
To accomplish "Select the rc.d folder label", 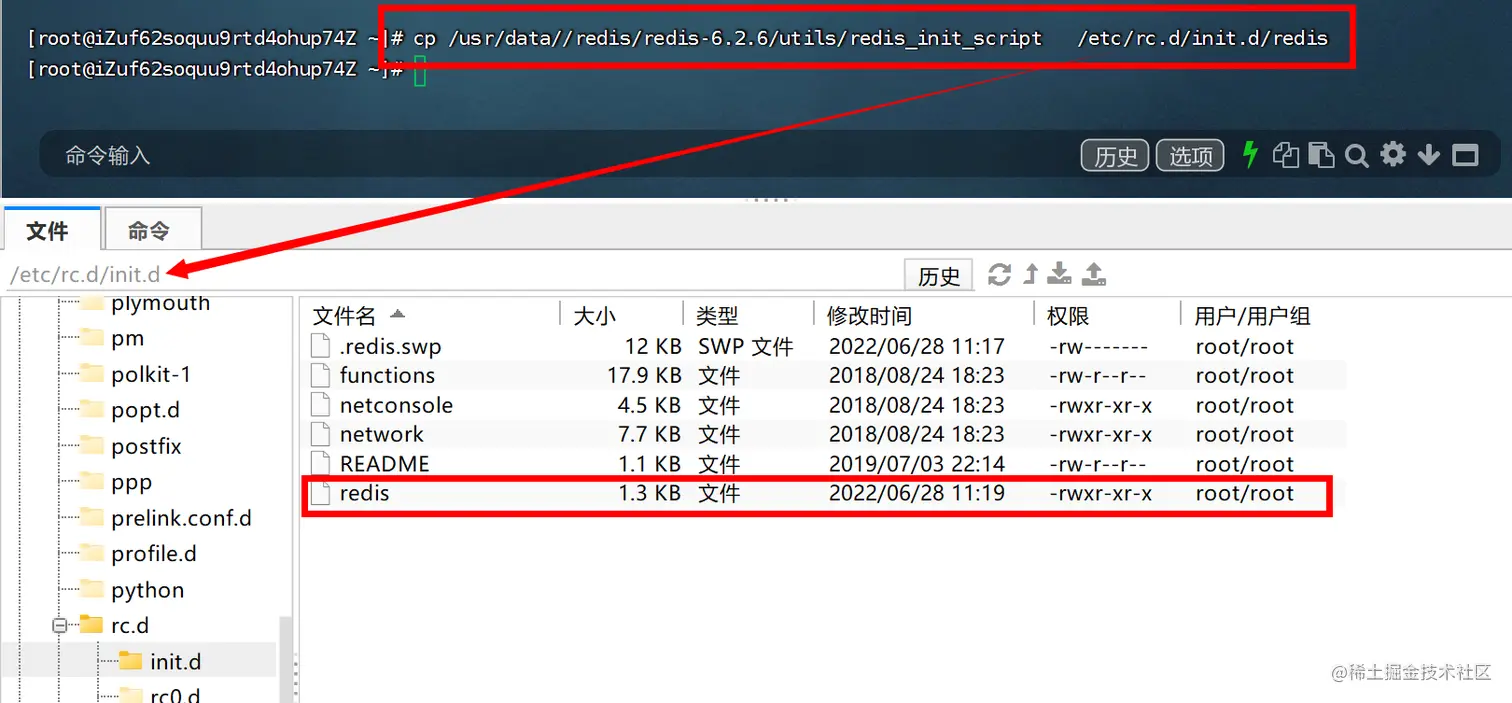I will point(130,626).
